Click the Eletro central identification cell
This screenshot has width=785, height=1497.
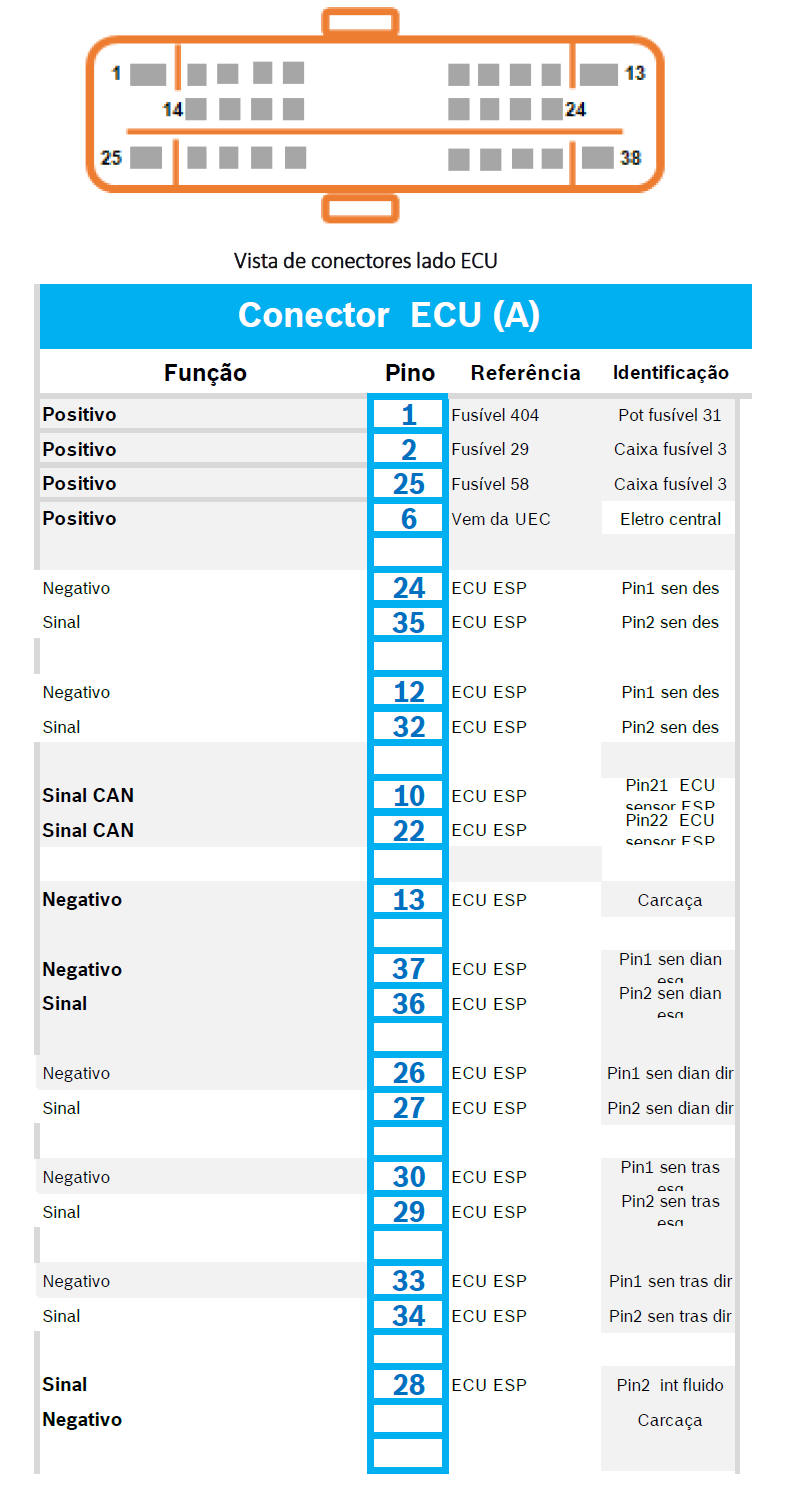click(670, 519)
